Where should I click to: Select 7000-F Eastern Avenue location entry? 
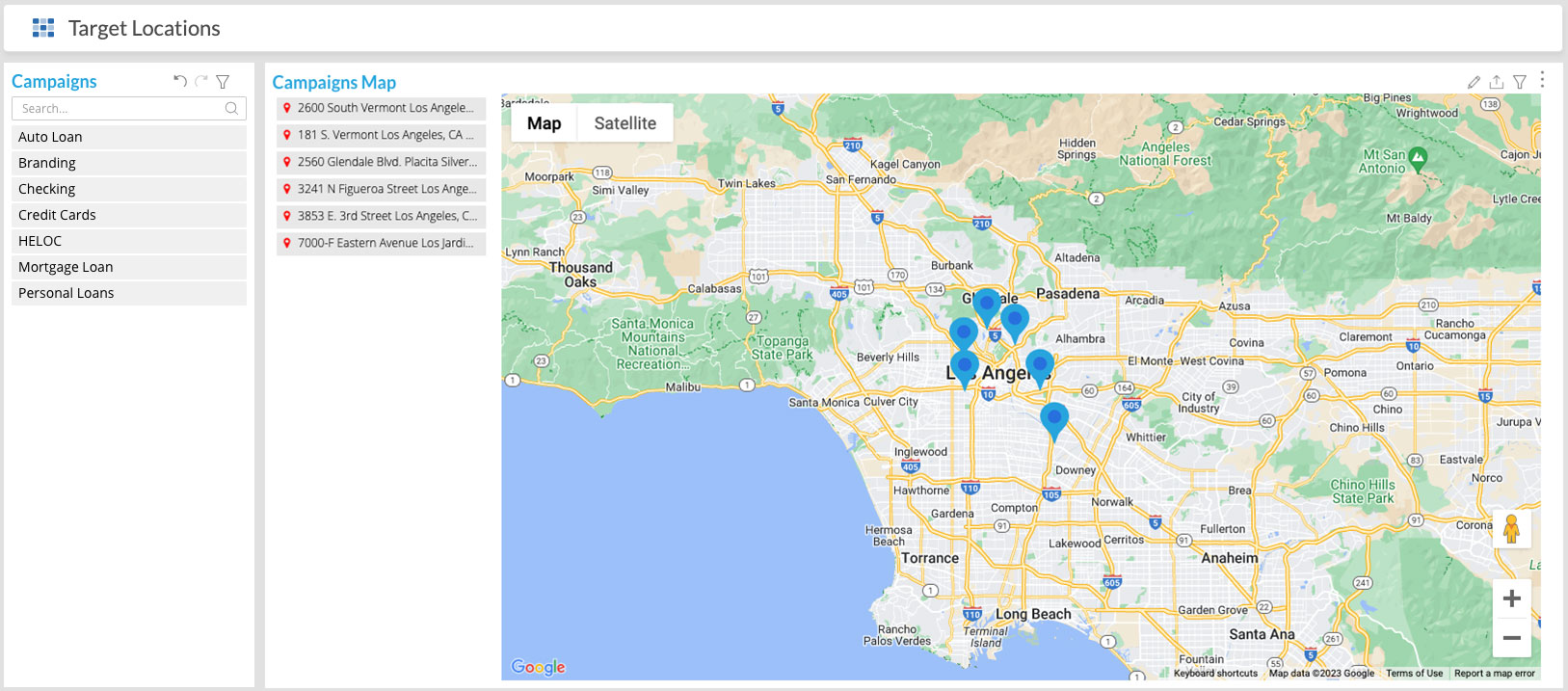(x=382, y=243)
